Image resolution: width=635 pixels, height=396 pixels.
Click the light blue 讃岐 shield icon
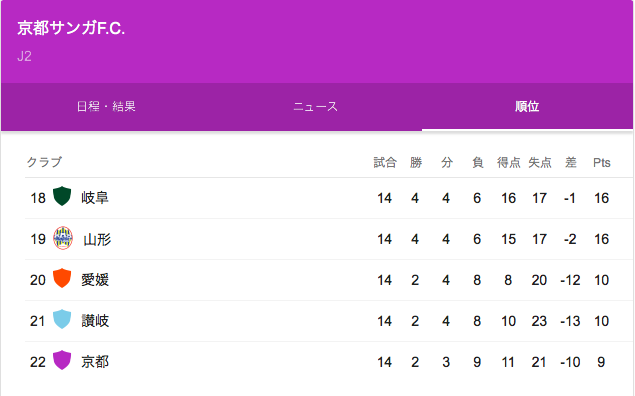click(x=62, y=319)
